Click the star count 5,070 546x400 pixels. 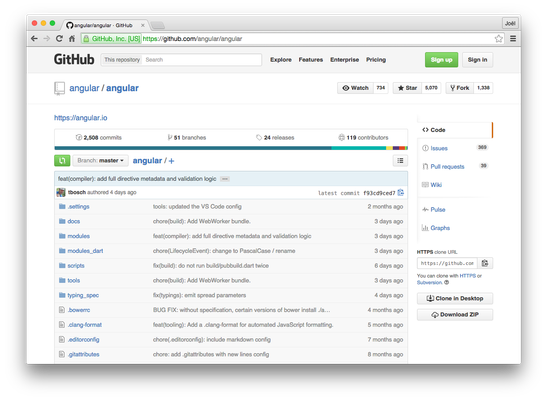coord(431,88)
